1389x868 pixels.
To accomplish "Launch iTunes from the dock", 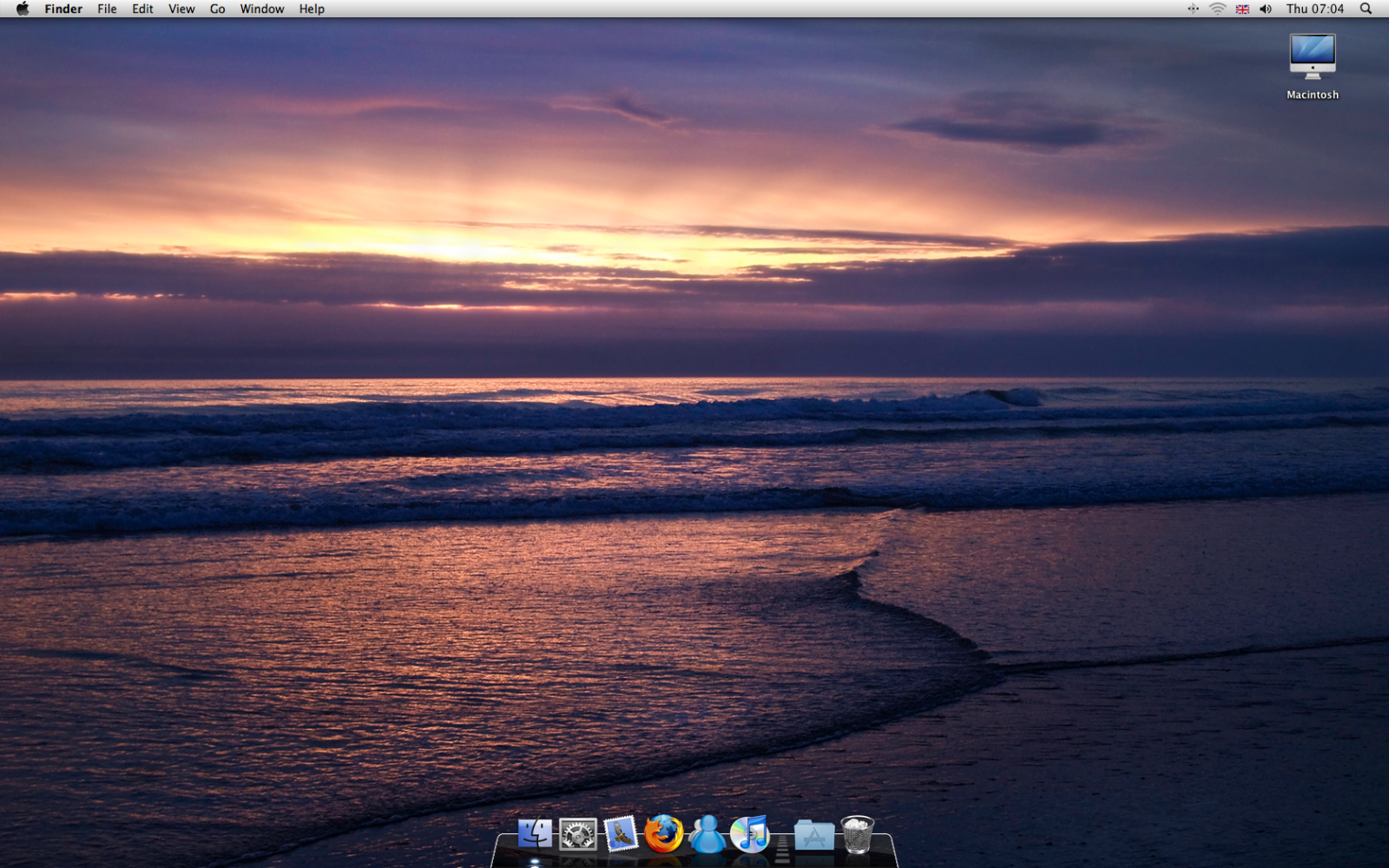I will (x=749, y=834).
